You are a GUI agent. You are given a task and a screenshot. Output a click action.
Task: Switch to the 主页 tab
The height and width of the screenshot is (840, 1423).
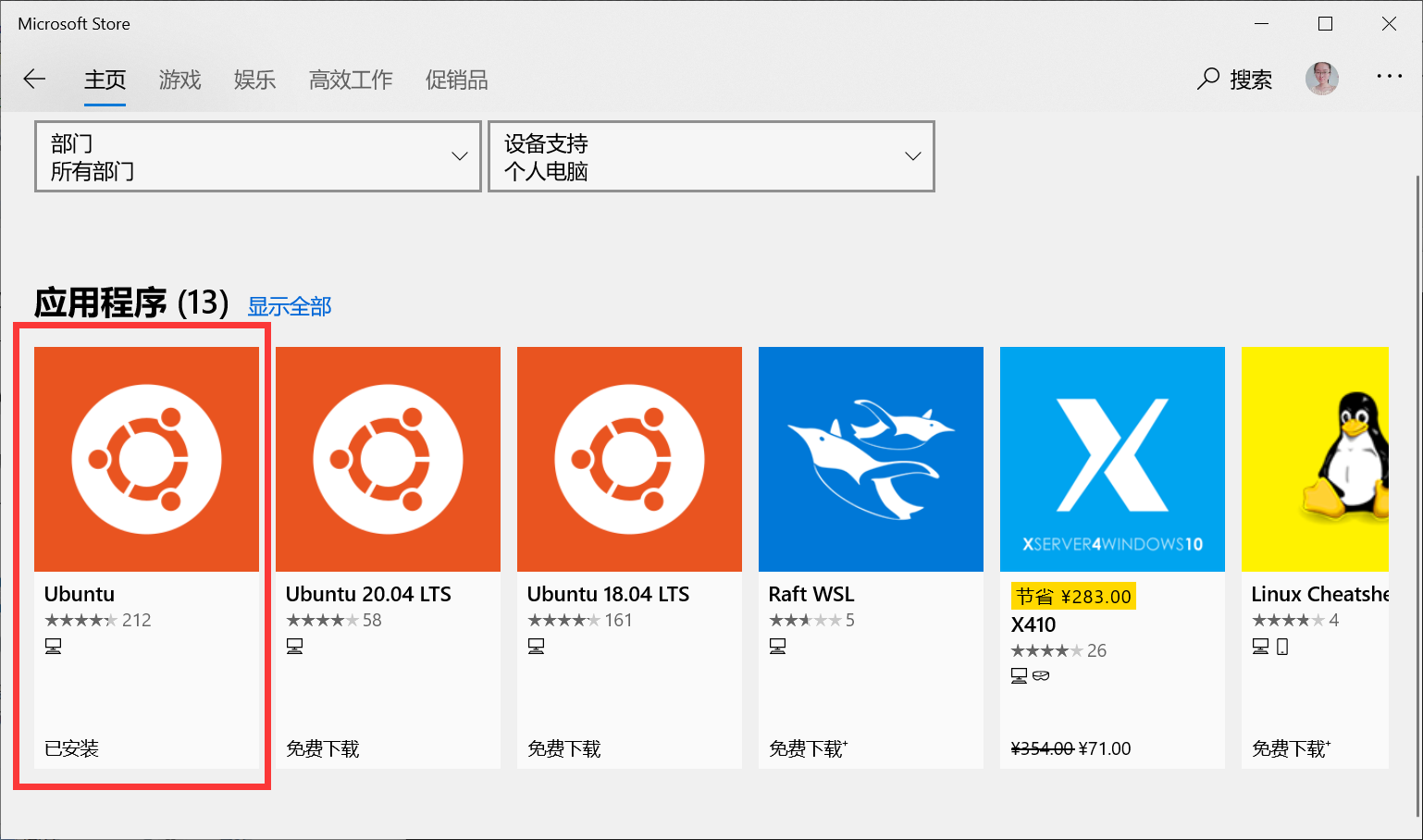[x=105, y=80]
